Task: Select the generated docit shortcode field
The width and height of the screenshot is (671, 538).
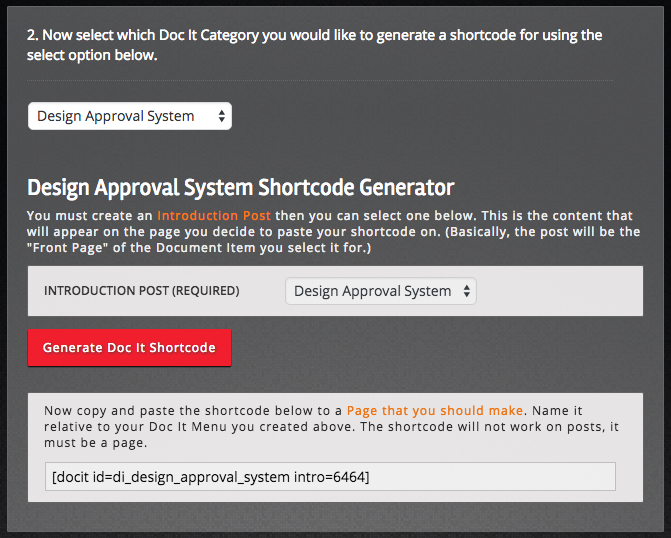Action: 330,476
